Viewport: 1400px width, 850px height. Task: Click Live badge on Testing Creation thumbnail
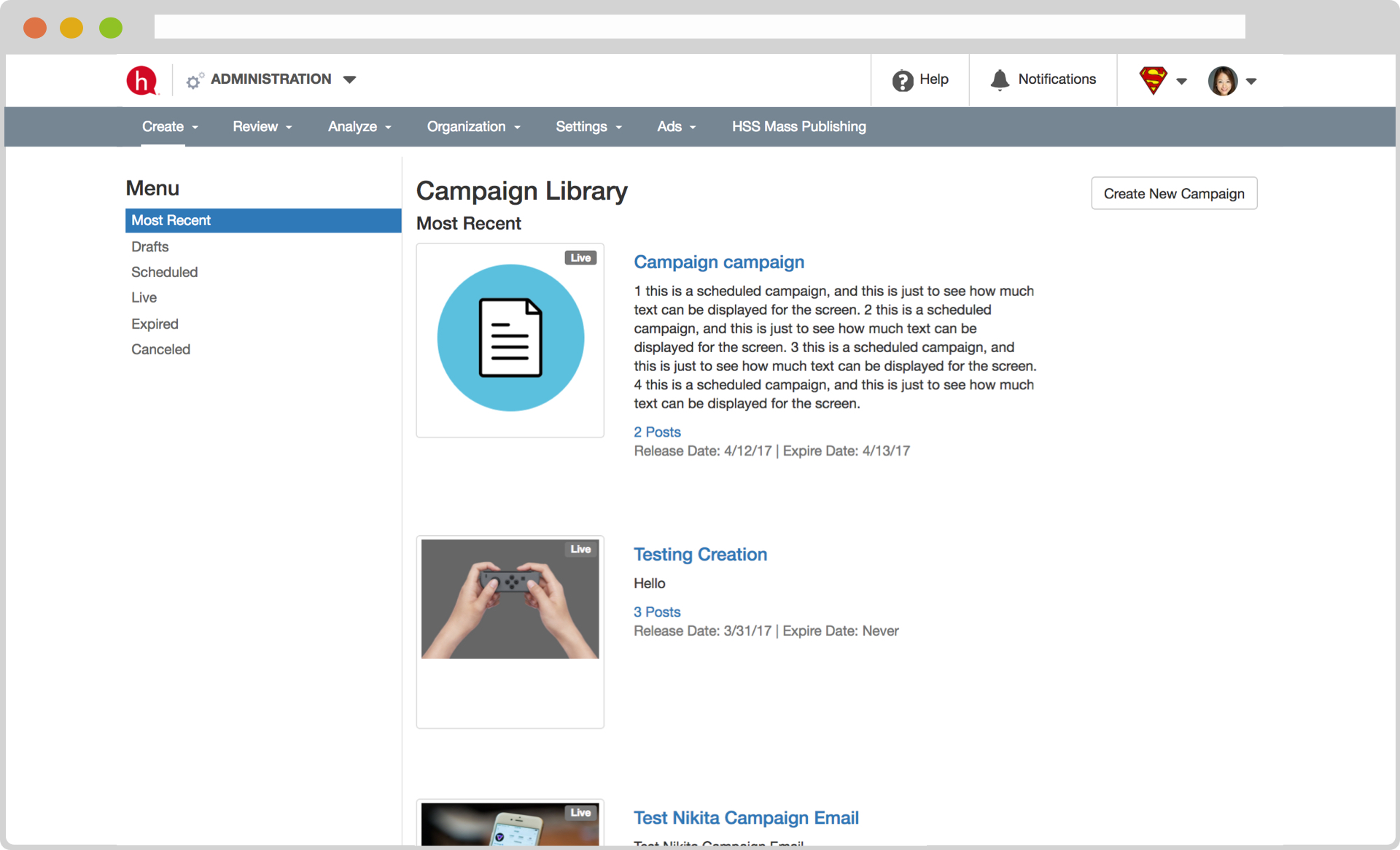coord(580,550)
